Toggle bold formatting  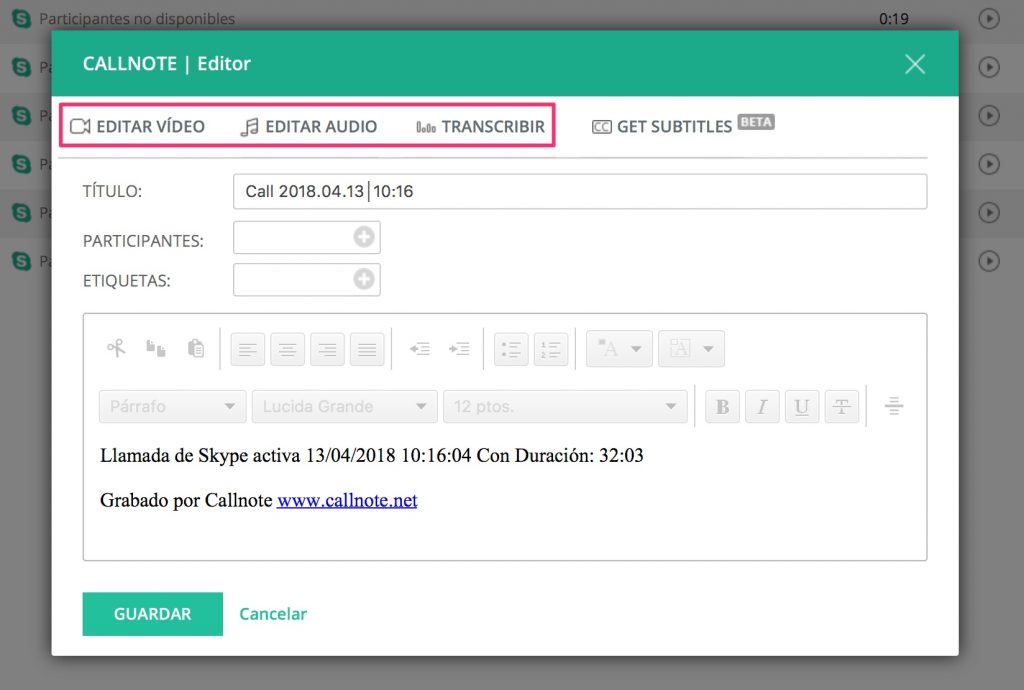pyautogui.click(x=723, y=407)
